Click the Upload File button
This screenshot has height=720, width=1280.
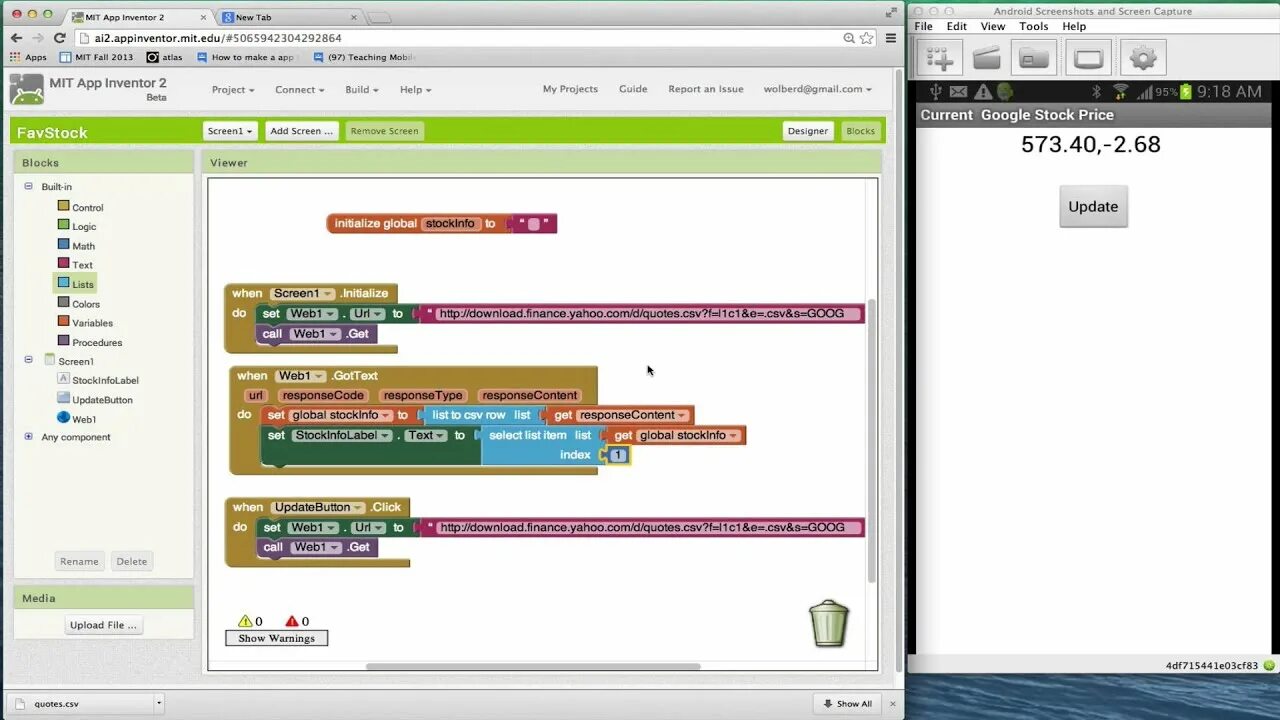[x=103, y=625]
